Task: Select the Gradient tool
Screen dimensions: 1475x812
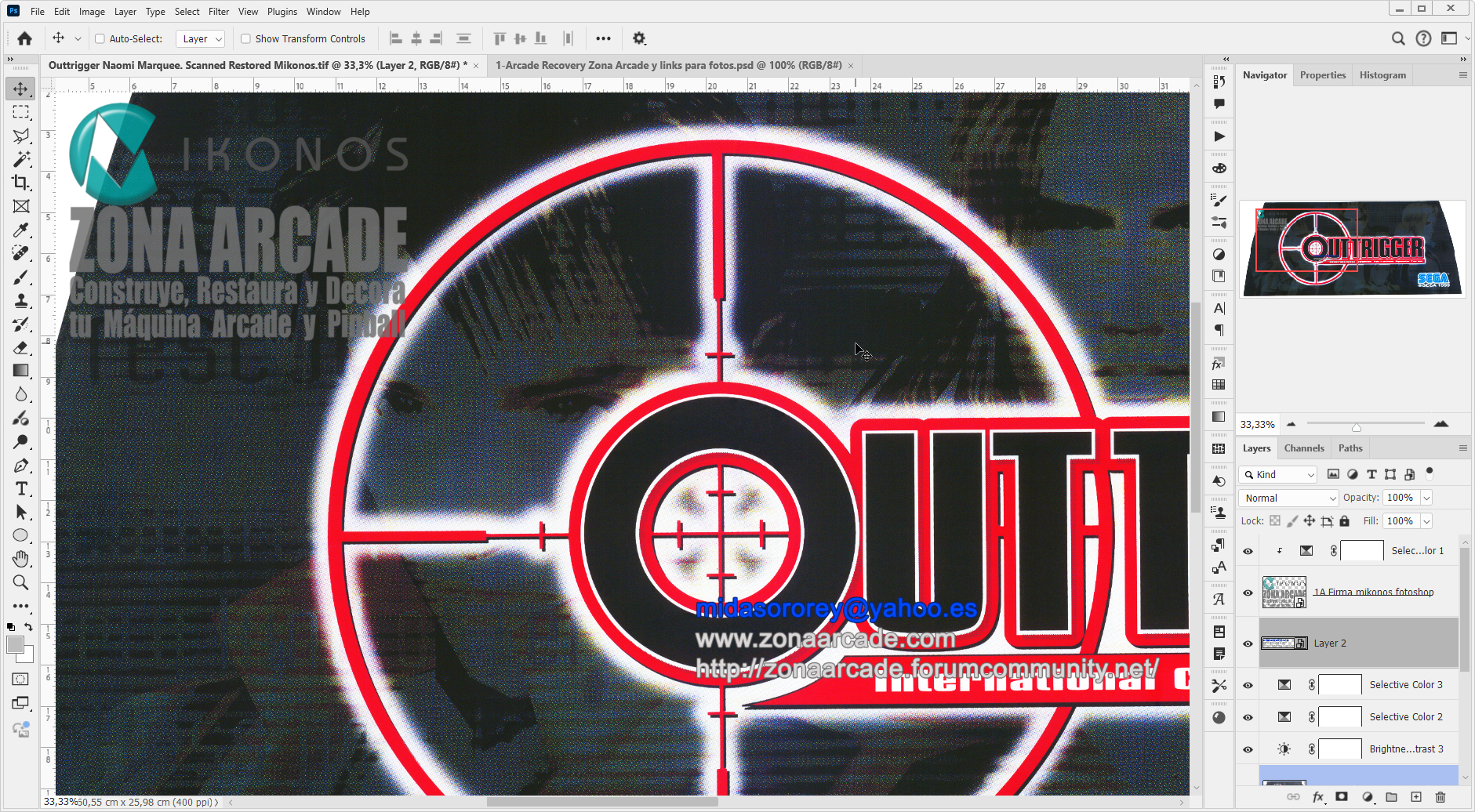Action: click(21, 371)
